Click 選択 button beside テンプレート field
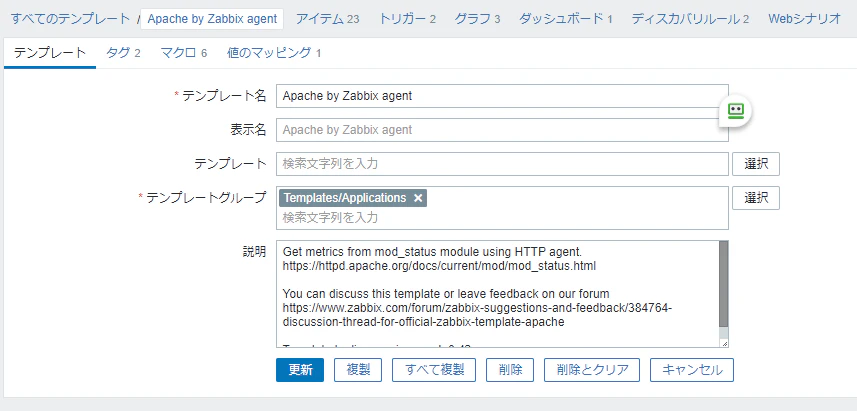This screenshot has height=411, width=857. [x=756, y=164]
